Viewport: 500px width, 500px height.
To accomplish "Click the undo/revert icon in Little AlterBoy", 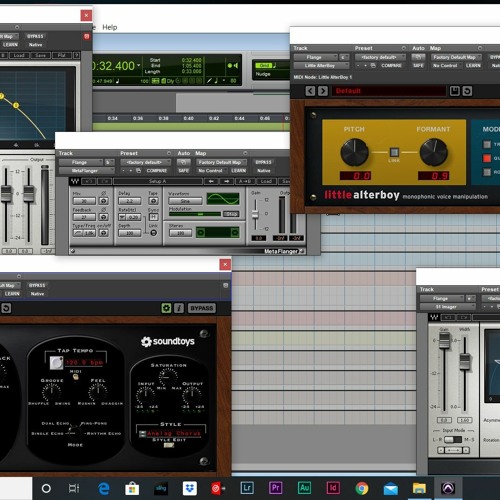I will tap(467, 91).
